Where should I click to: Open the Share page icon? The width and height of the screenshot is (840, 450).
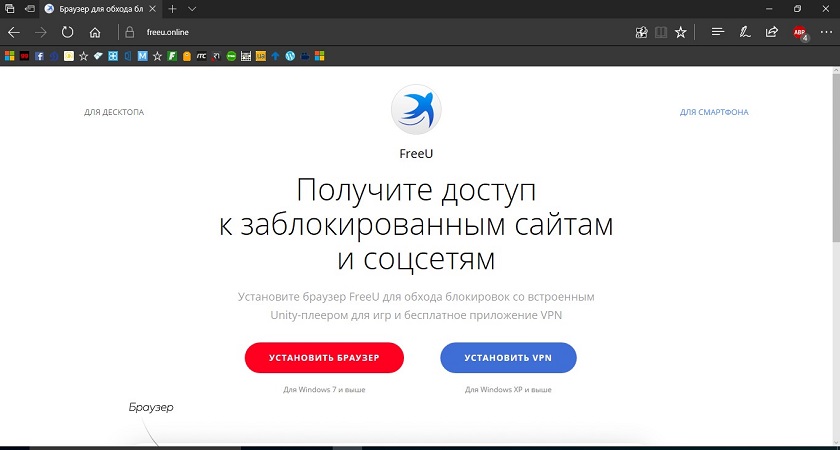pos(771,32)
